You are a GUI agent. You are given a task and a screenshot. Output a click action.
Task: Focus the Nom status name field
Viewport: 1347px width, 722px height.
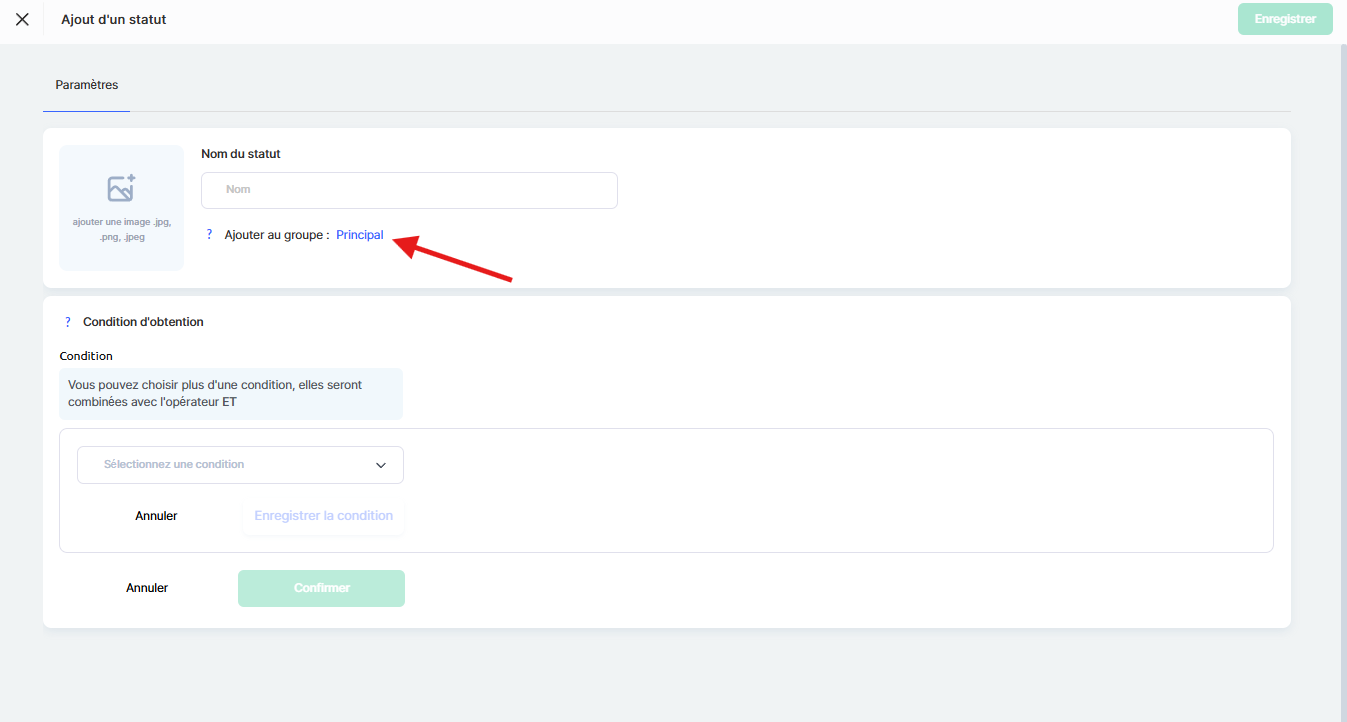[409, 190]
